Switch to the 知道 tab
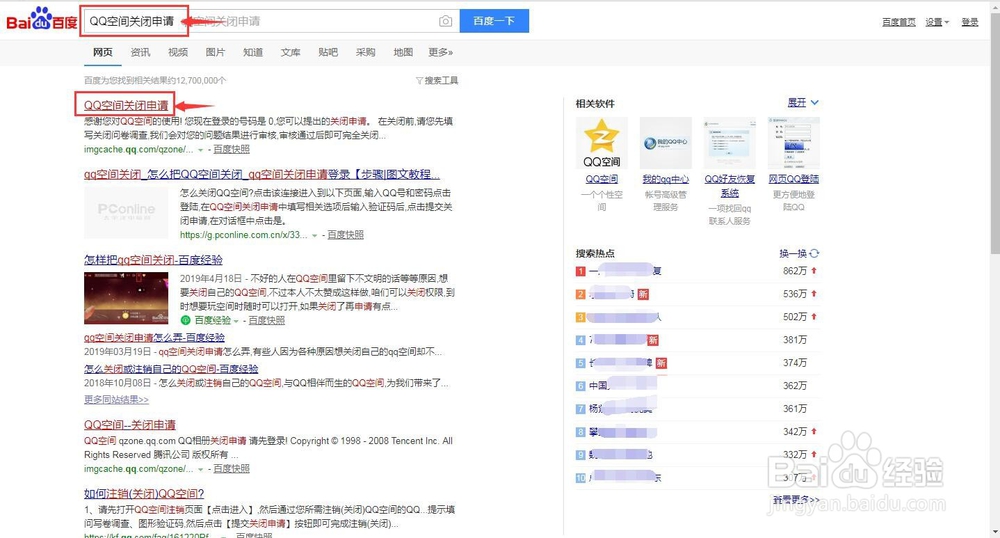 point(253,52)
